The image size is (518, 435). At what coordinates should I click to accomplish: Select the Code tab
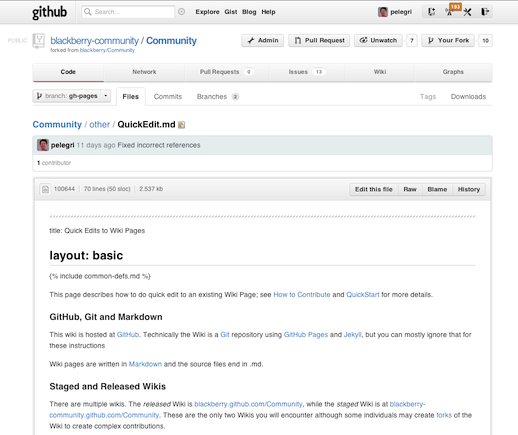tap(68, 72)
